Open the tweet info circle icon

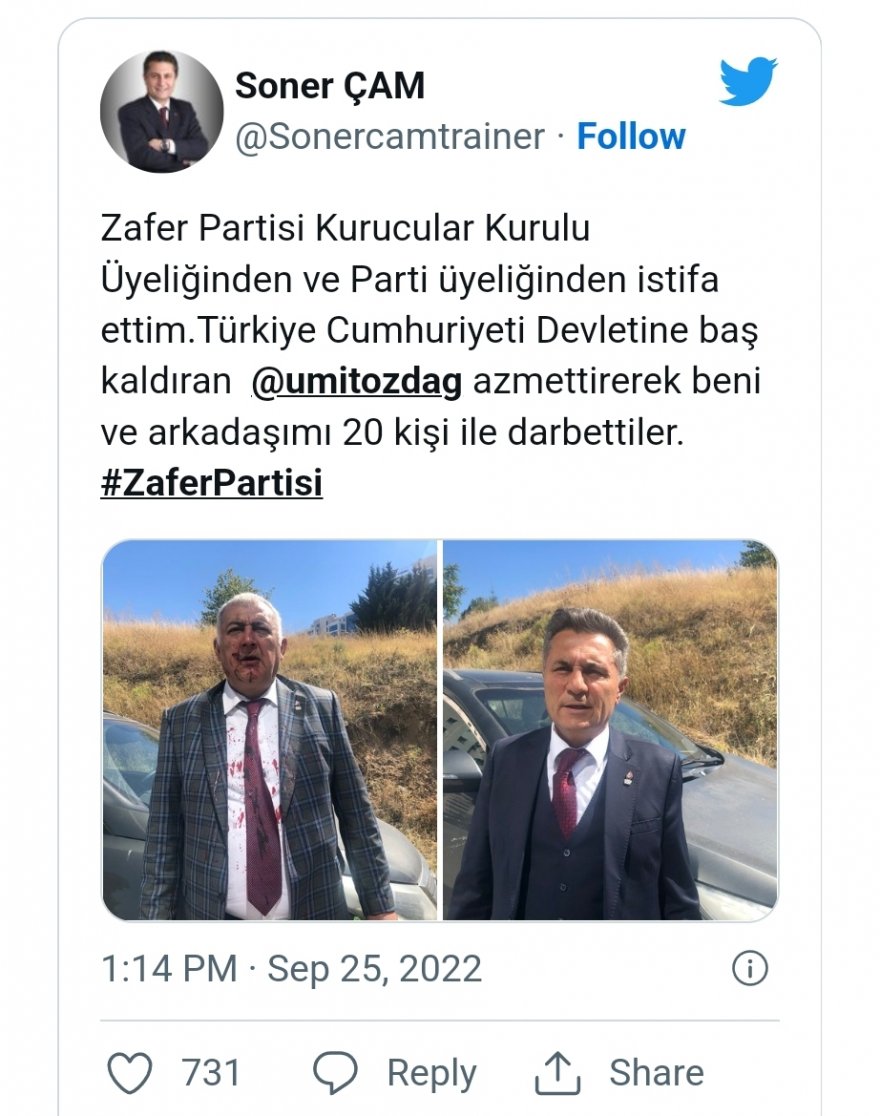tap(749, 968)
